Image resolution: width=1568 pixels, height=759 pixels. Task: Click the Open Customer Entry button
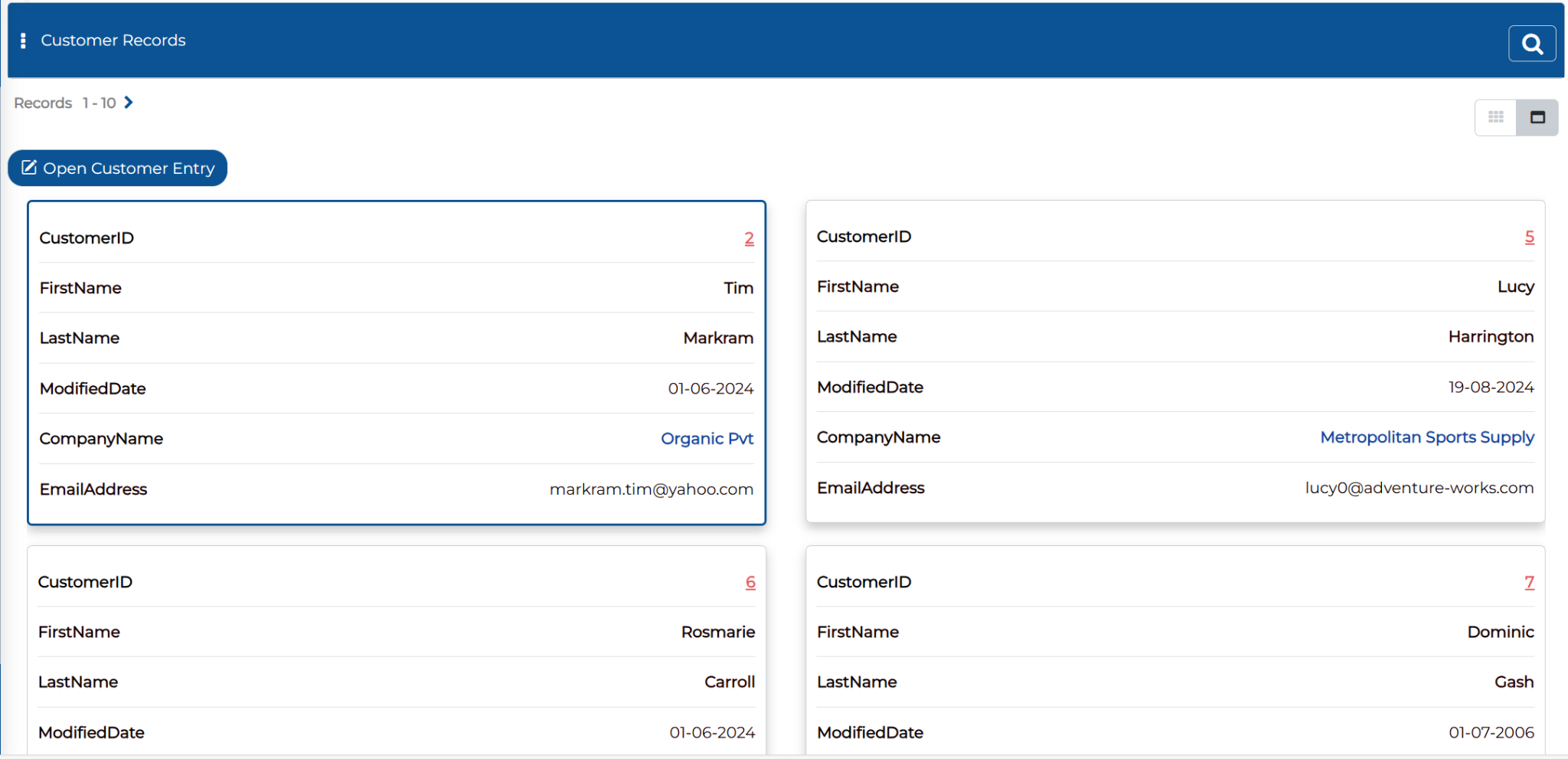pos(118,168)
